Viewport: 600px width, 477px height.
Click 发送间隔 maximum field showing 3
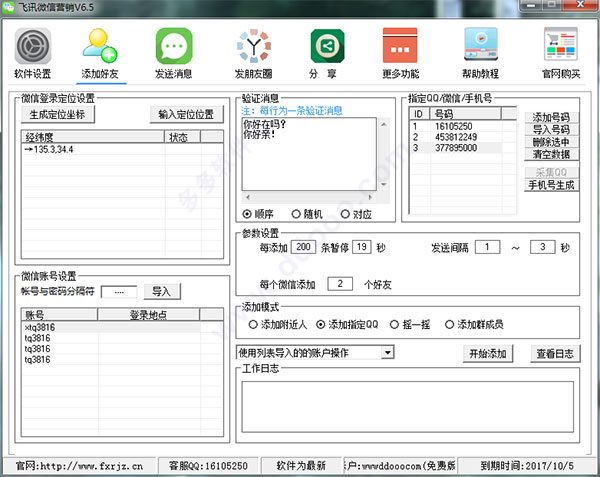542,247
